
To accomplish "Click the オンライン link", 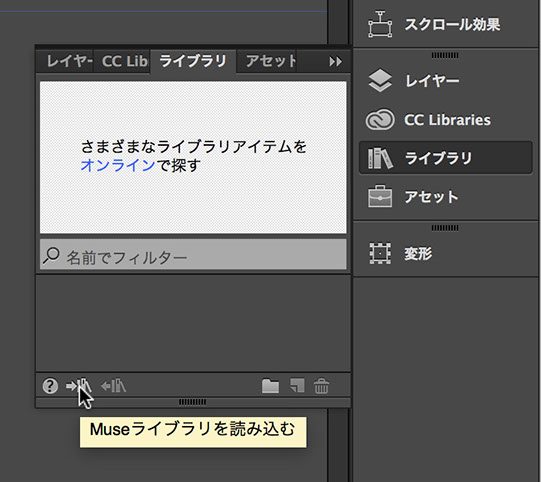I will pyautogui.click(x=118, y=165).
